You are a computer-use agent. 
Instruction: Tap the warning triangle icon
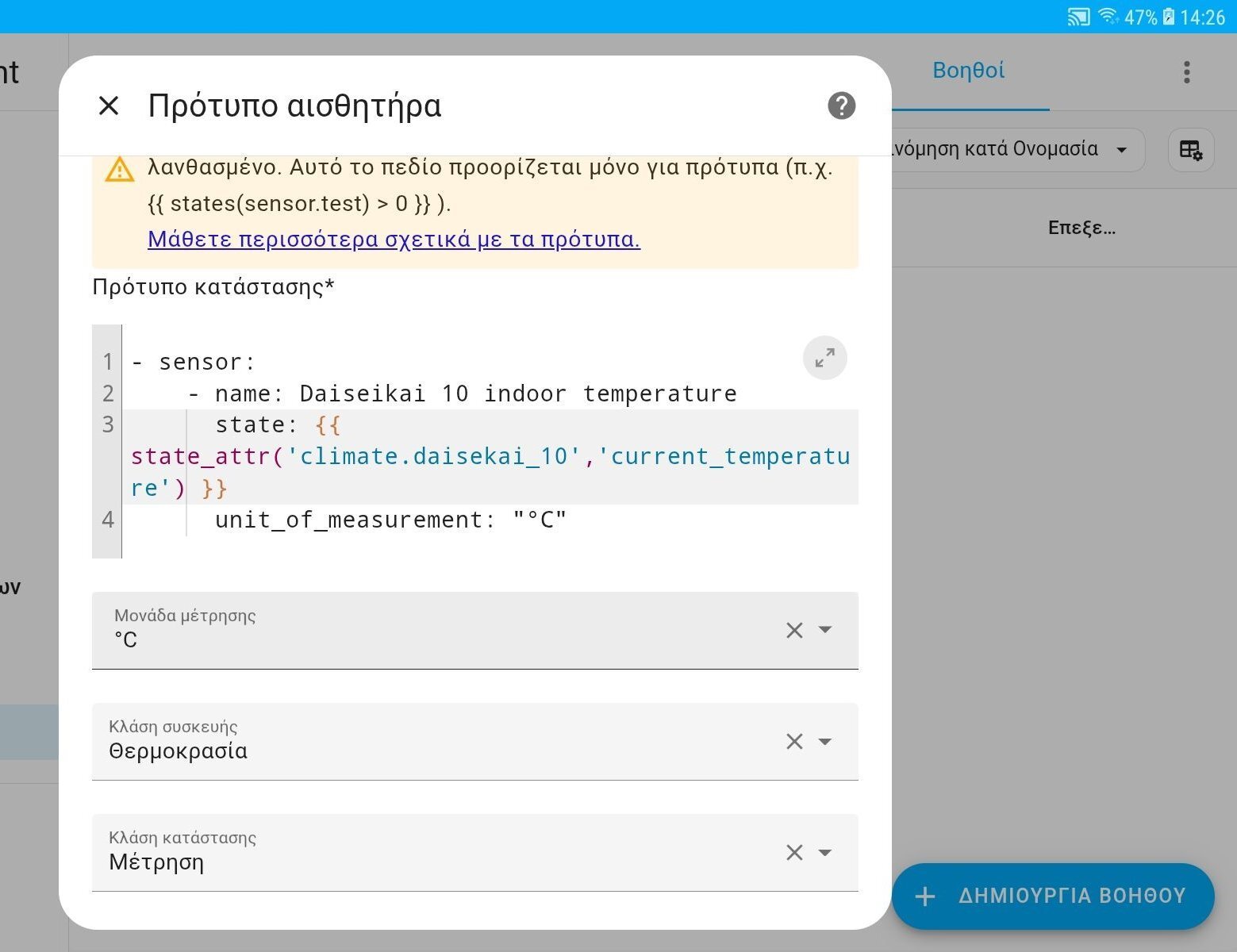(120, 169)
